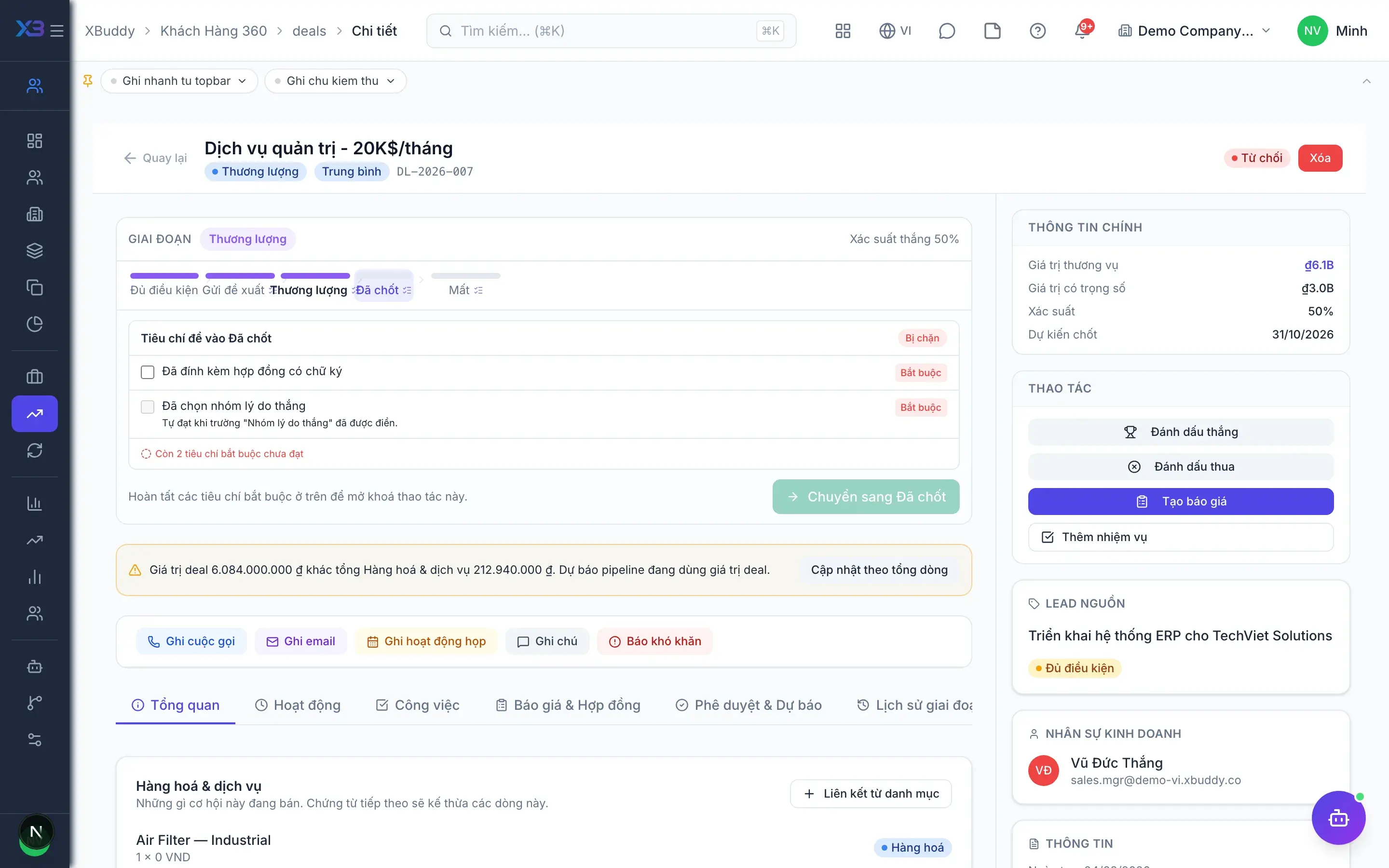Open the apps grid icon in top bar
This screenshot has height=868, width=1389.
[x=843, y=31]
